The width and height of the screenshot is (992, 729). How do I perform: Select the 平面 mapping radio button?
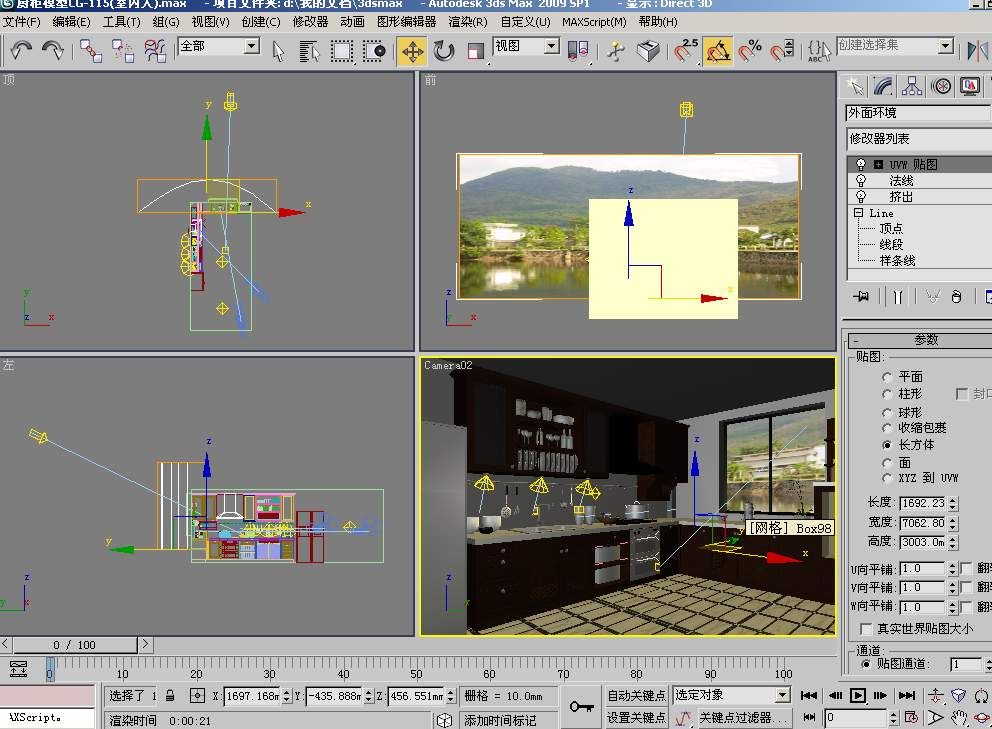(887, 377)
